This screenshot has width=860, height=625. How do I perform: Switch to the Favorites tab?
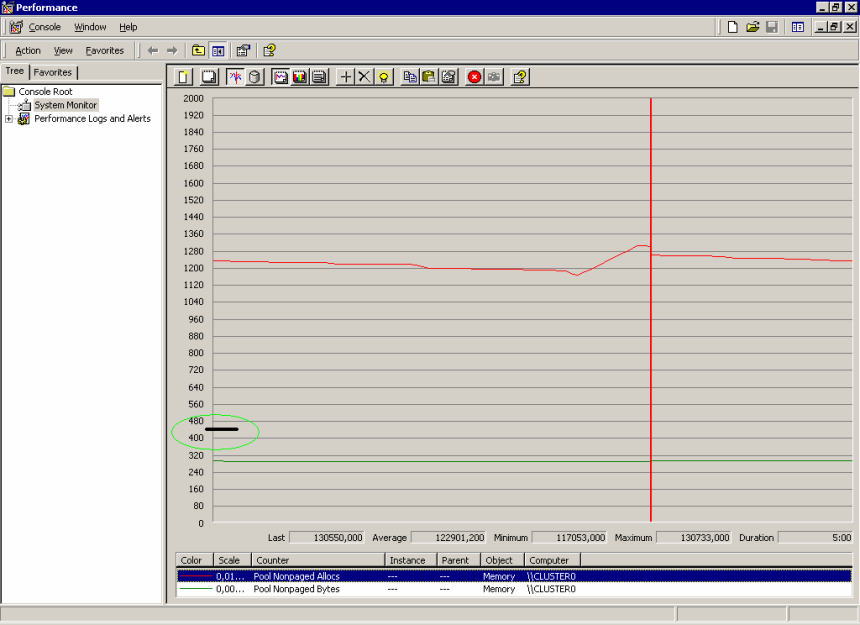53,72
